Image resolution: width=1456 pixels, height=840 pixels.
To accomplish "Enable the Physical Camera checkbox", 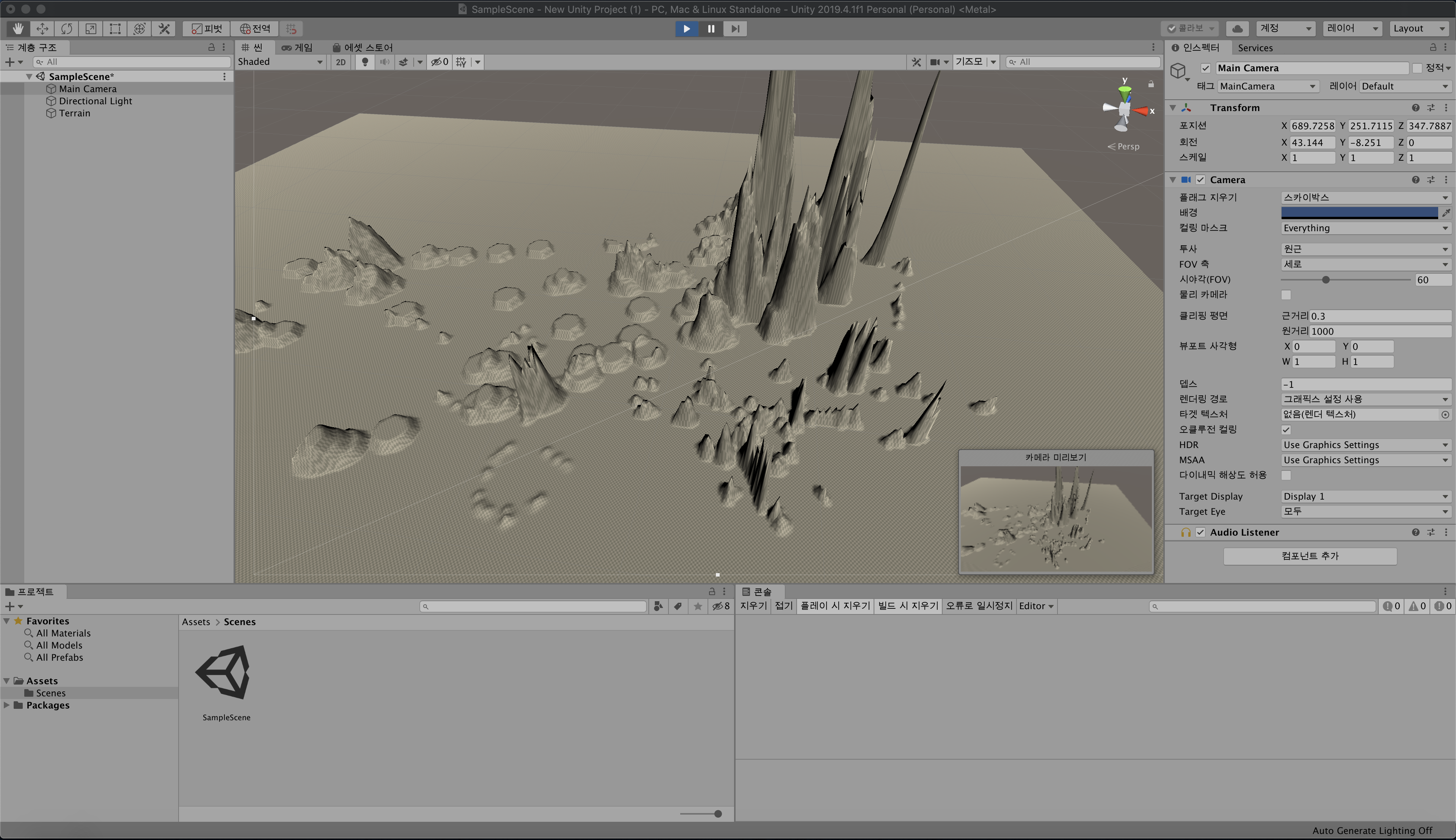I will [x=1286, y=295].
